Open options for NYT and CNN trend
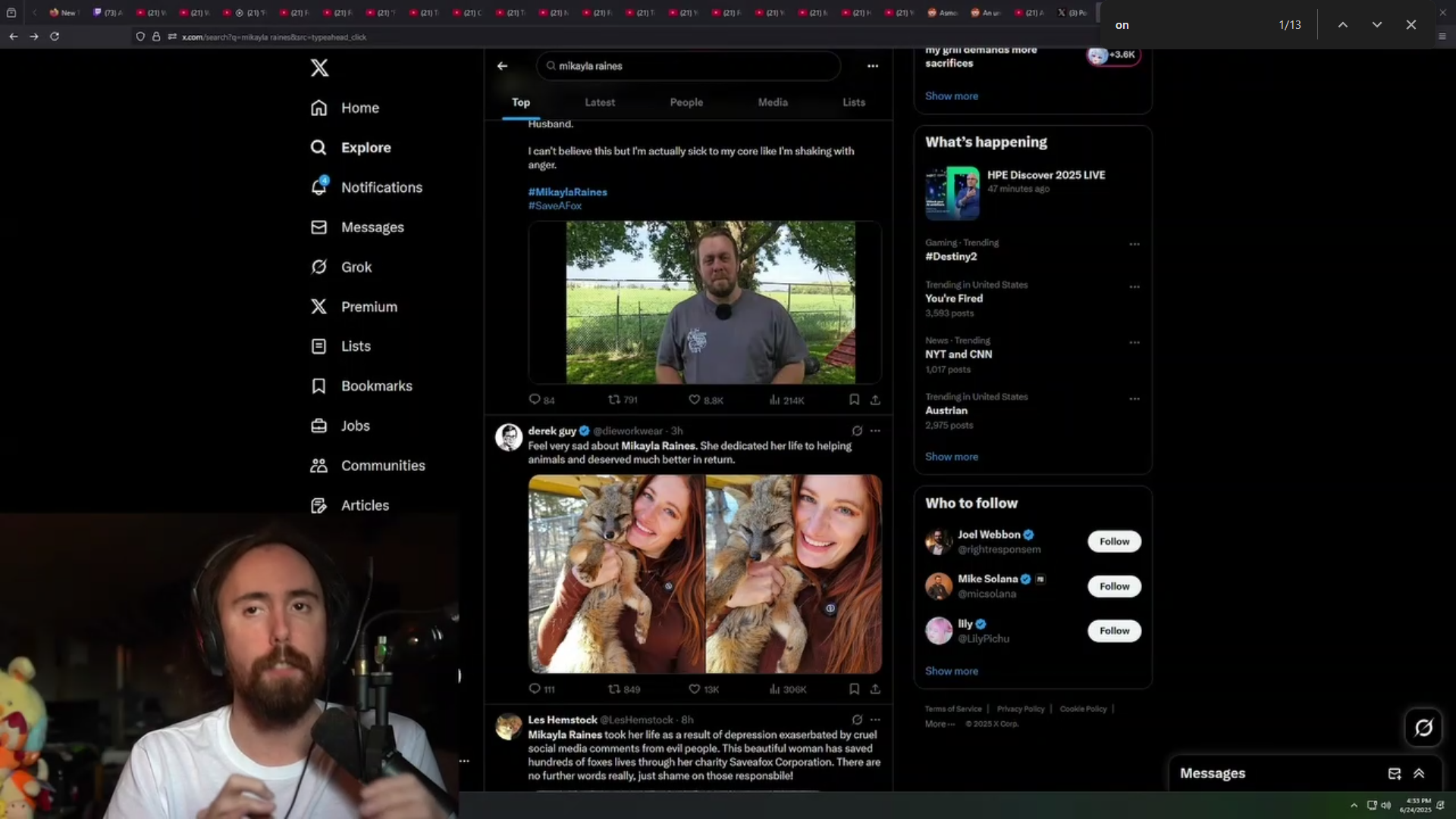The width and height of the screenshot is (1456, 819). 1134,342
